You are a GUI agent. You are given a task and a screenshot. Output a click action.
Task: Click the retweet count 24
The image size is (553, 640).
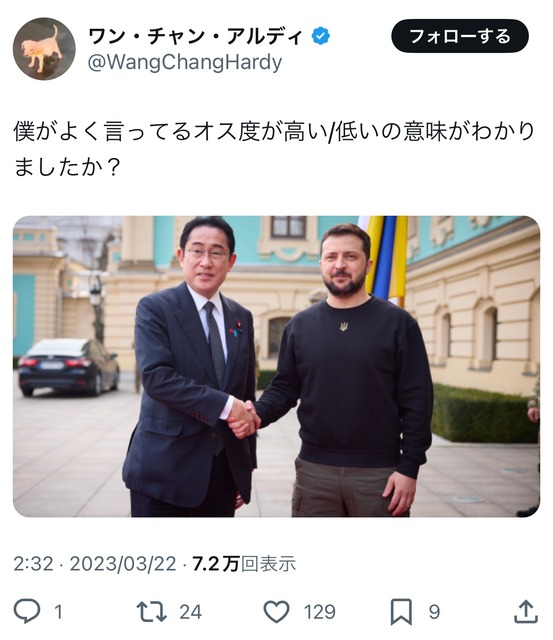191,612
